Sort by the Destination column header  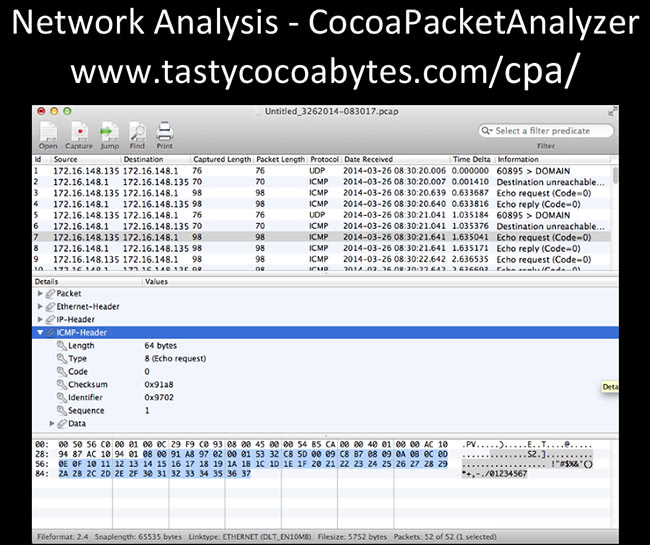(x=155, y=159)
